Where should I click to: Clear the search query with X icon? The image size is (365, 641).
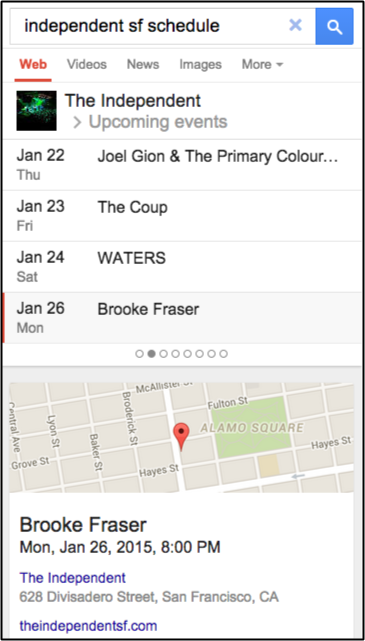pyautogui.click(x=295, y=25)
